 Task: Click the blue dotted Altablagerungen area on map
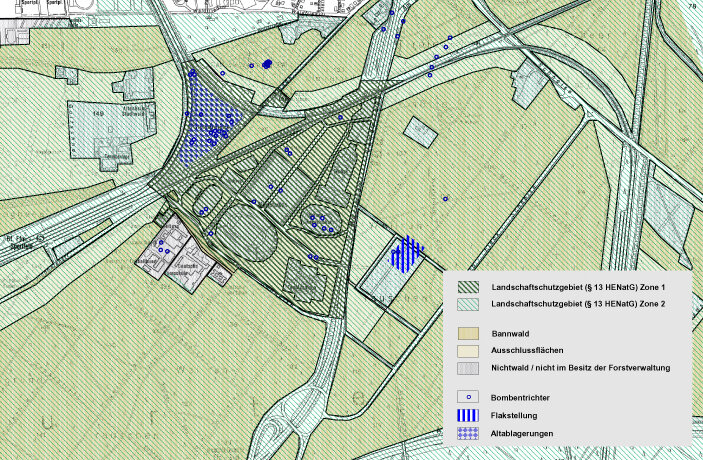coord(204,120)
